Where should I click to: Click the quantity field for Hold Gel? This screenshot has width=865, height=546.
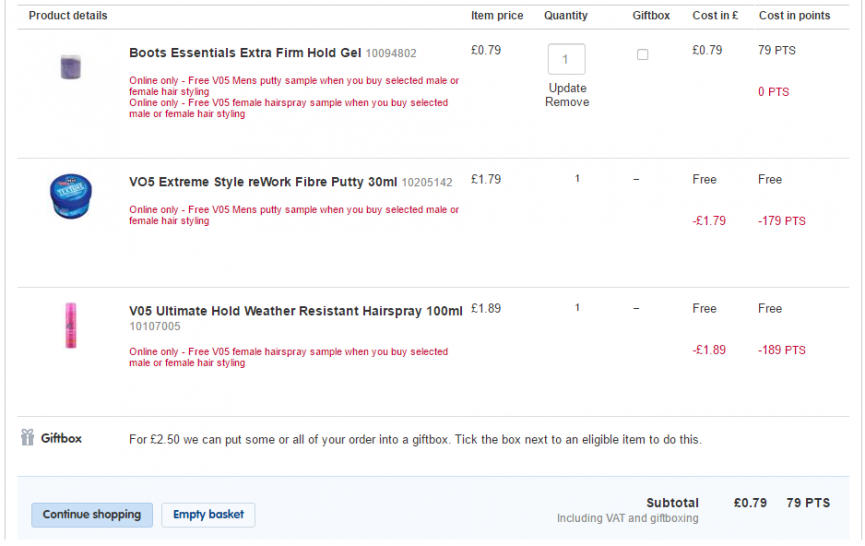pyautogui.click(x=566, y=59)
